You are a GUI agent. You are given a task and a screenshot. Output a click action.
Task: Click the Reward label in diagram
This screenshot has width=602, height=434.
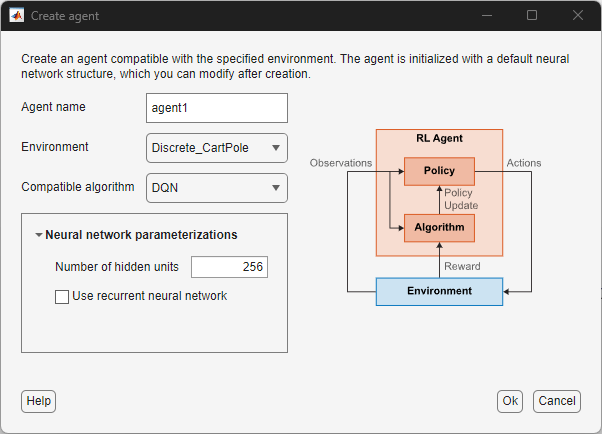pos(462,266)
